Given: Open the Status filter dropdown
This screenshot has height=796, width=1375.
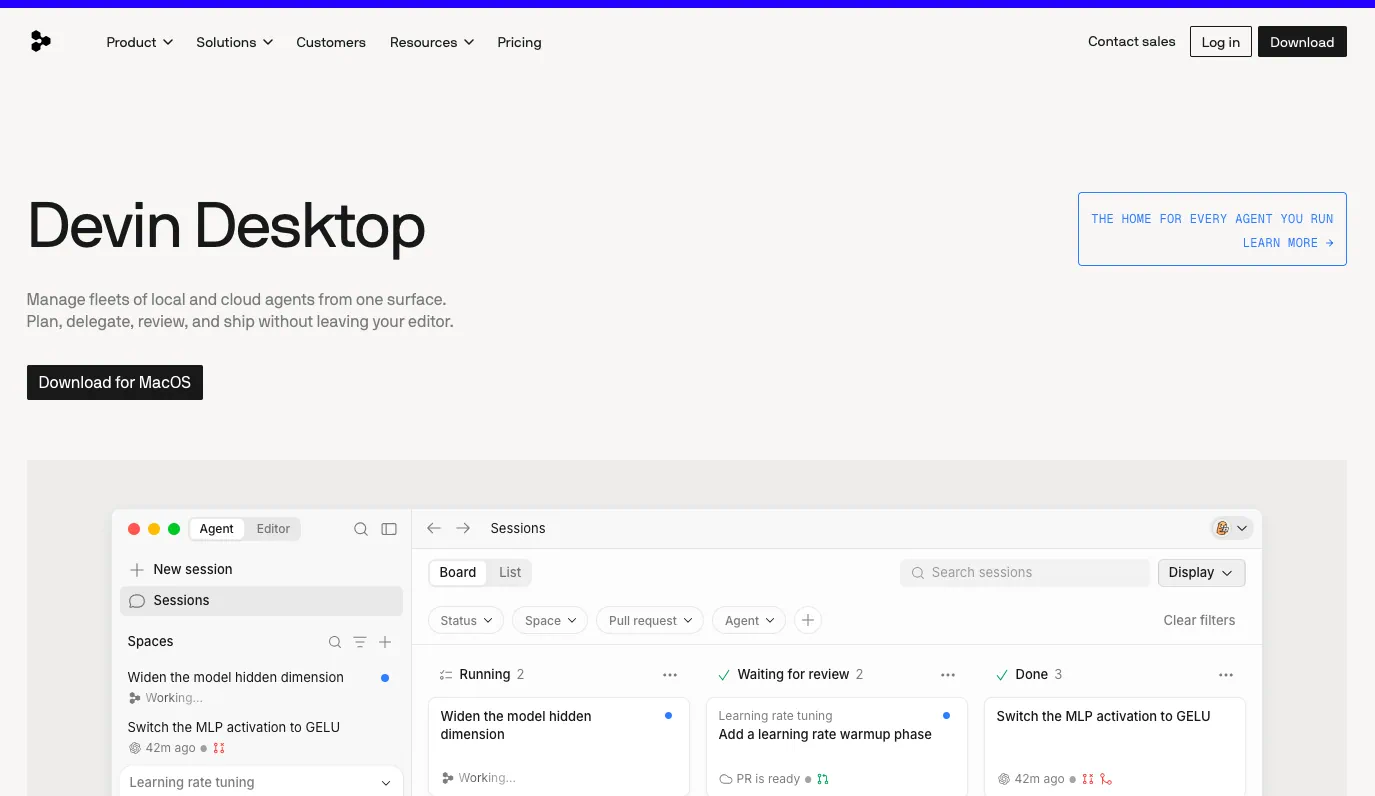Looking at the screenshot, I should pyautogui.click(x=466, y=621).
